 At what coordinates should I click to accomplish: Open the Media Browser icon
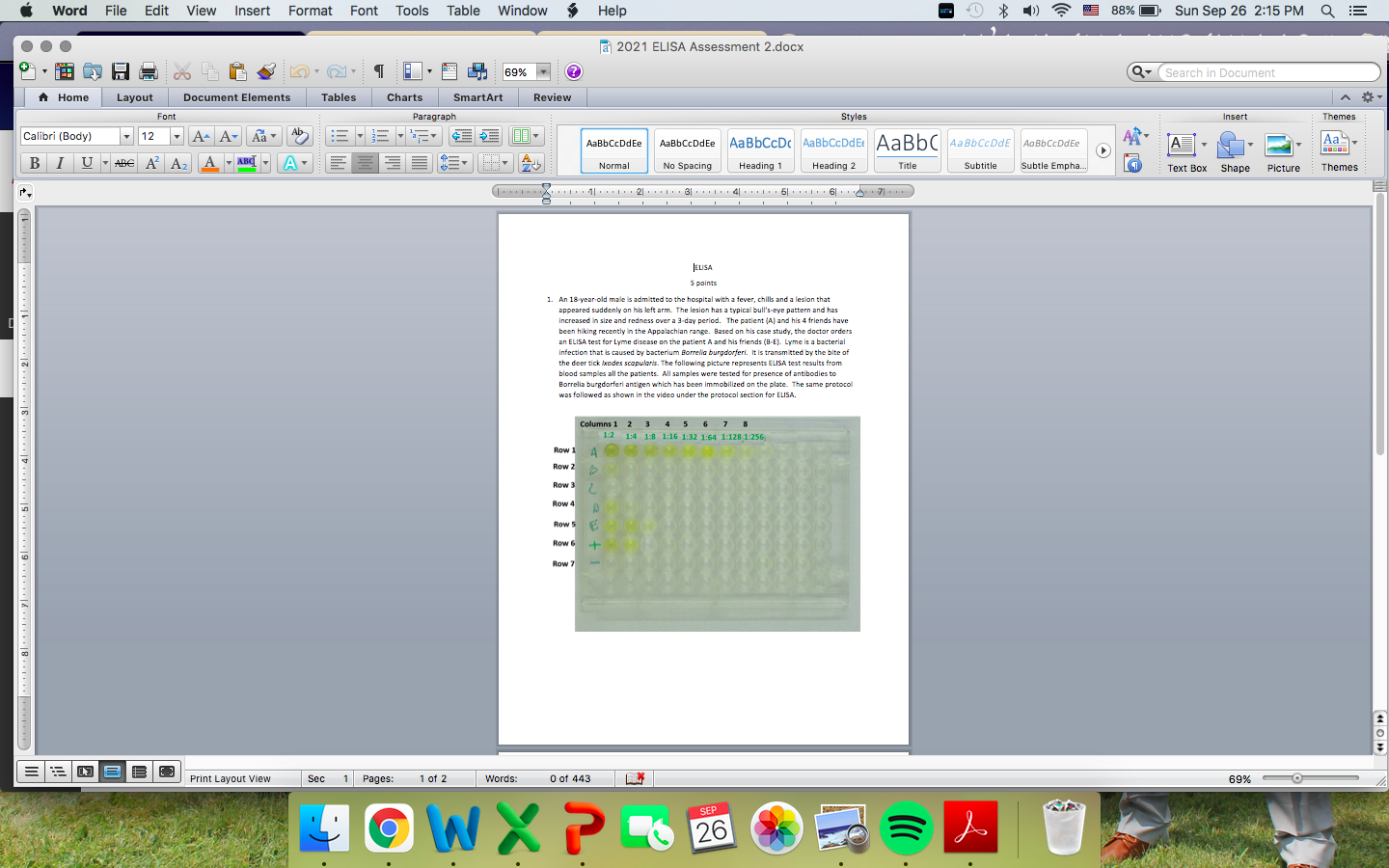(x=477, y=71)
